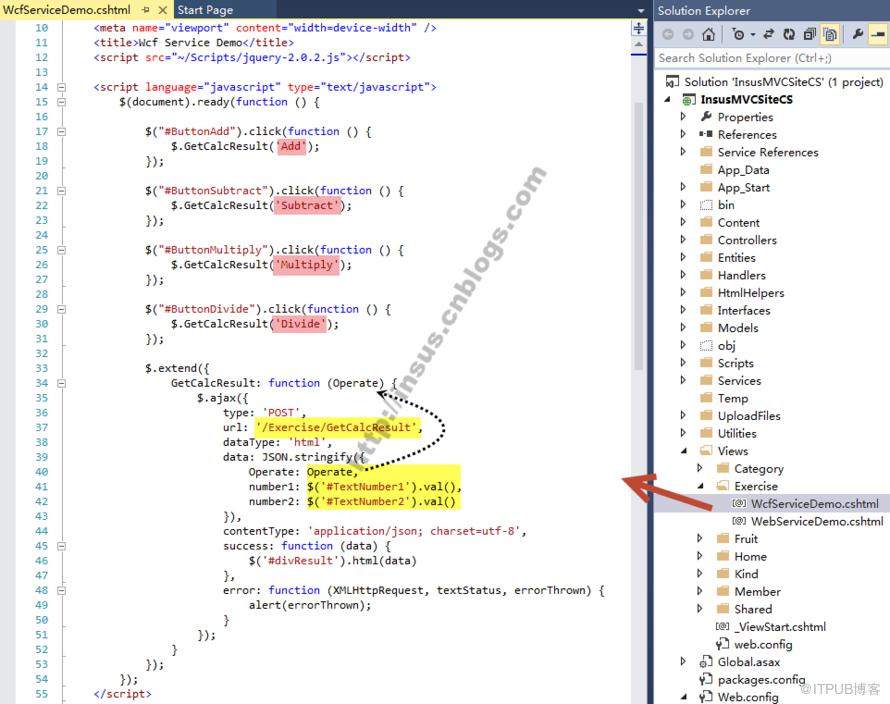Expand the Models folder arrow

point(683,328)
